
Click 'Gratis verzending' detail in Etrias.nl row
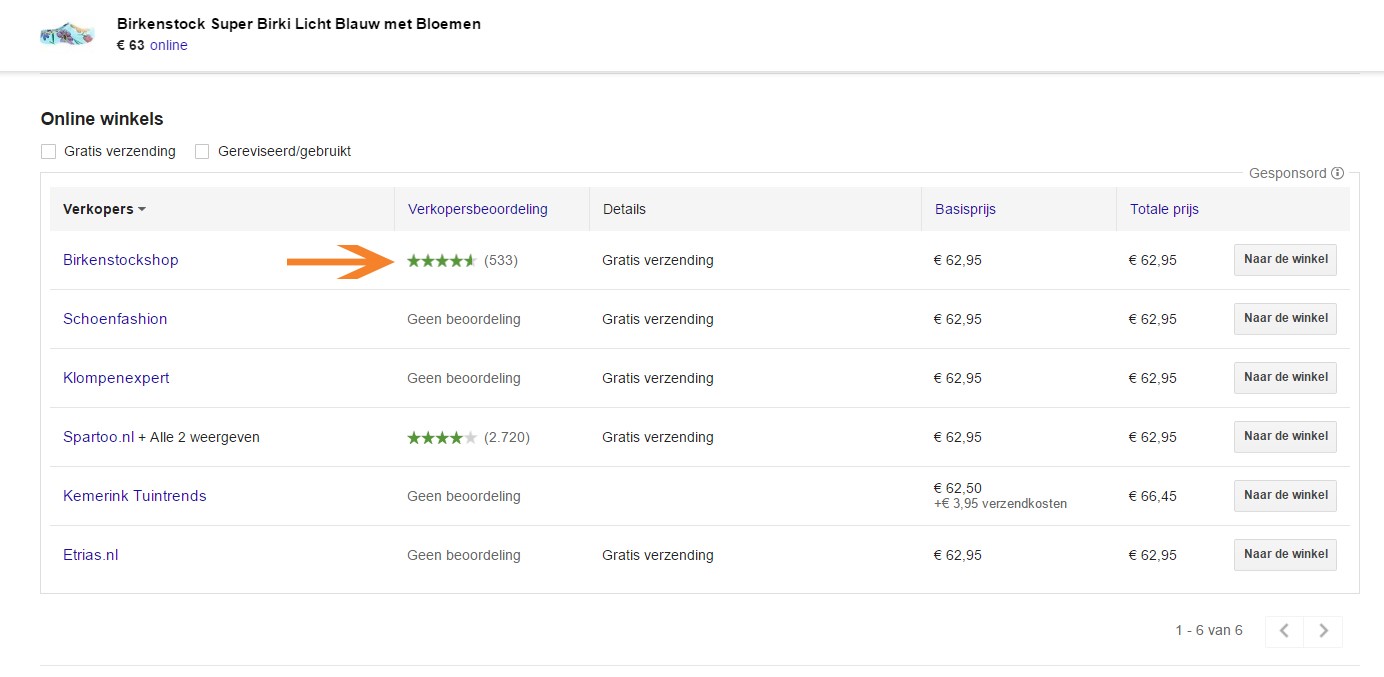pyautogui.click(x=658, y=555)
